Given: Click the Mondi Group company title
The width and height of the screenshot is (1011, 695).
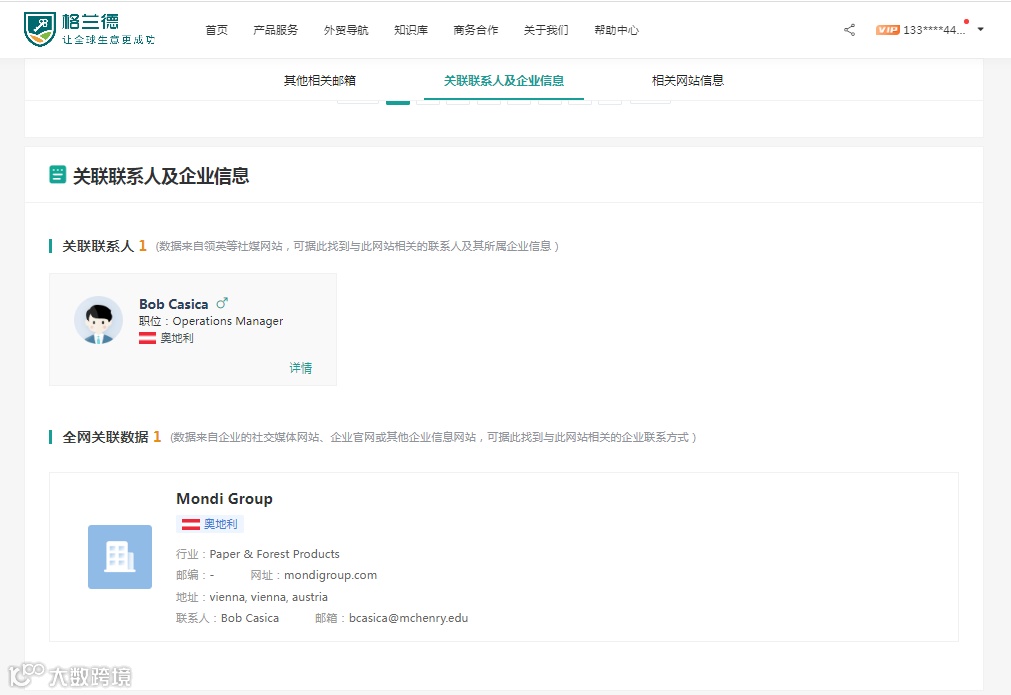Looking at the screenshot, I should 224,498.
